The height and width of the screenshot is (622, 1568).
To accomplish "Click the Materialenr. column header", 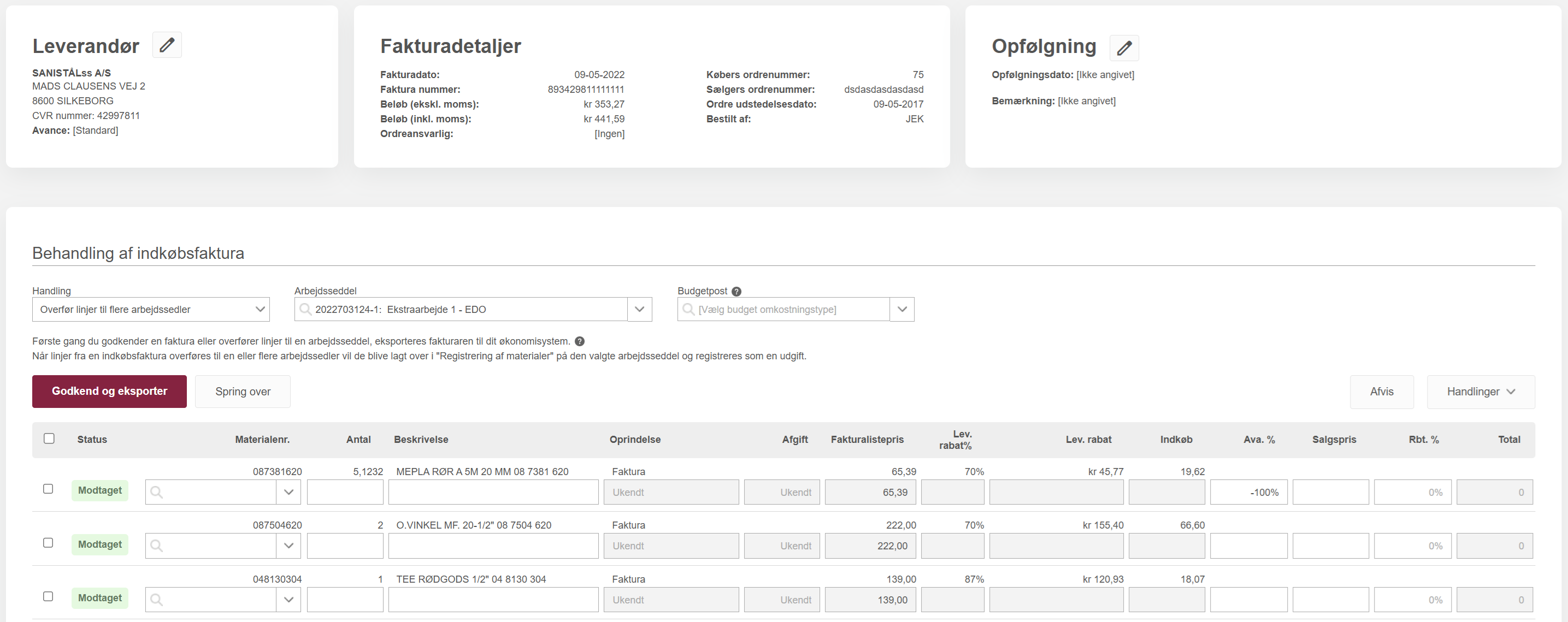I will [x=262, y=440].
